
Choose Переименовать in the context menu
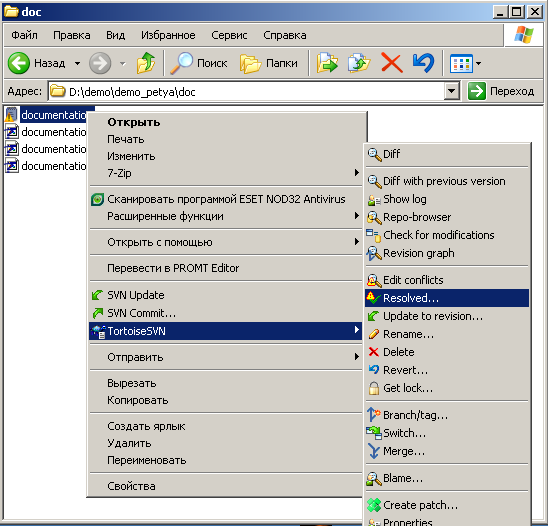tap(225, 460)
